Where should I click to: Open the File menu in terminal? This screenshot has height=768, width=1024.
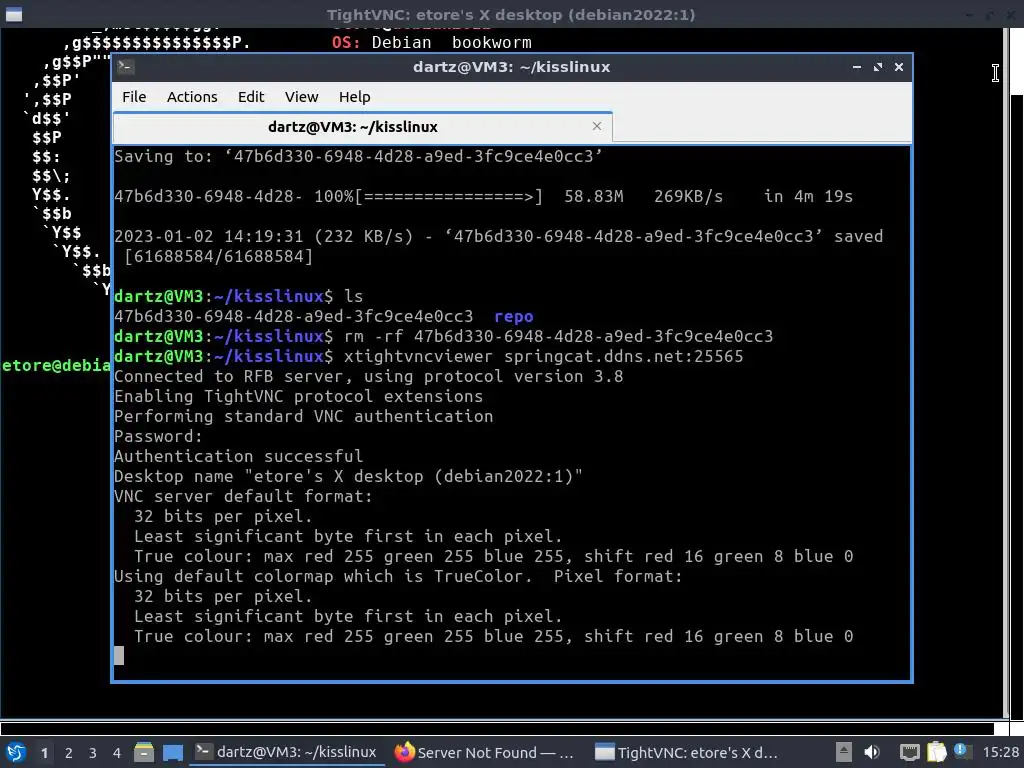pos(134,97)
